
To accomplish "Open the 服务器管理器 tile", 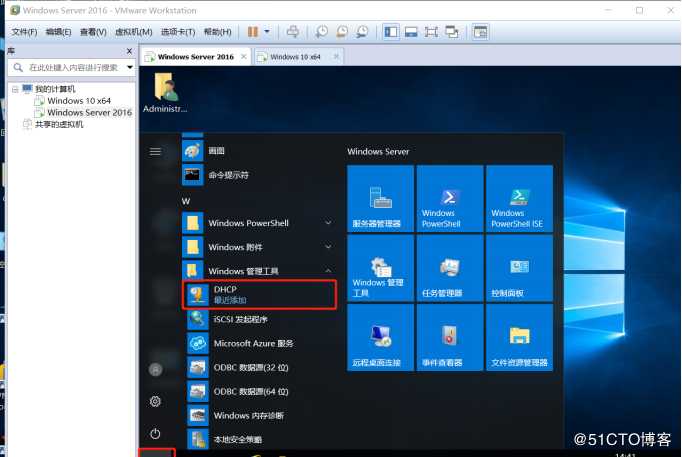I will click(380, 198).
